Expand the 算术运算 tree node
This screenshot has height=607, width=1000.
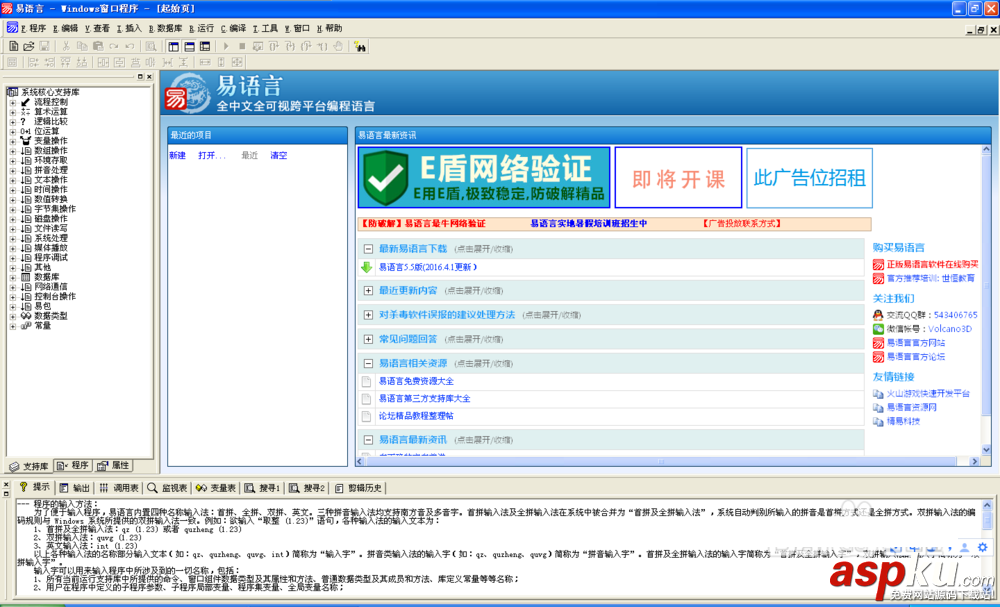13,112
